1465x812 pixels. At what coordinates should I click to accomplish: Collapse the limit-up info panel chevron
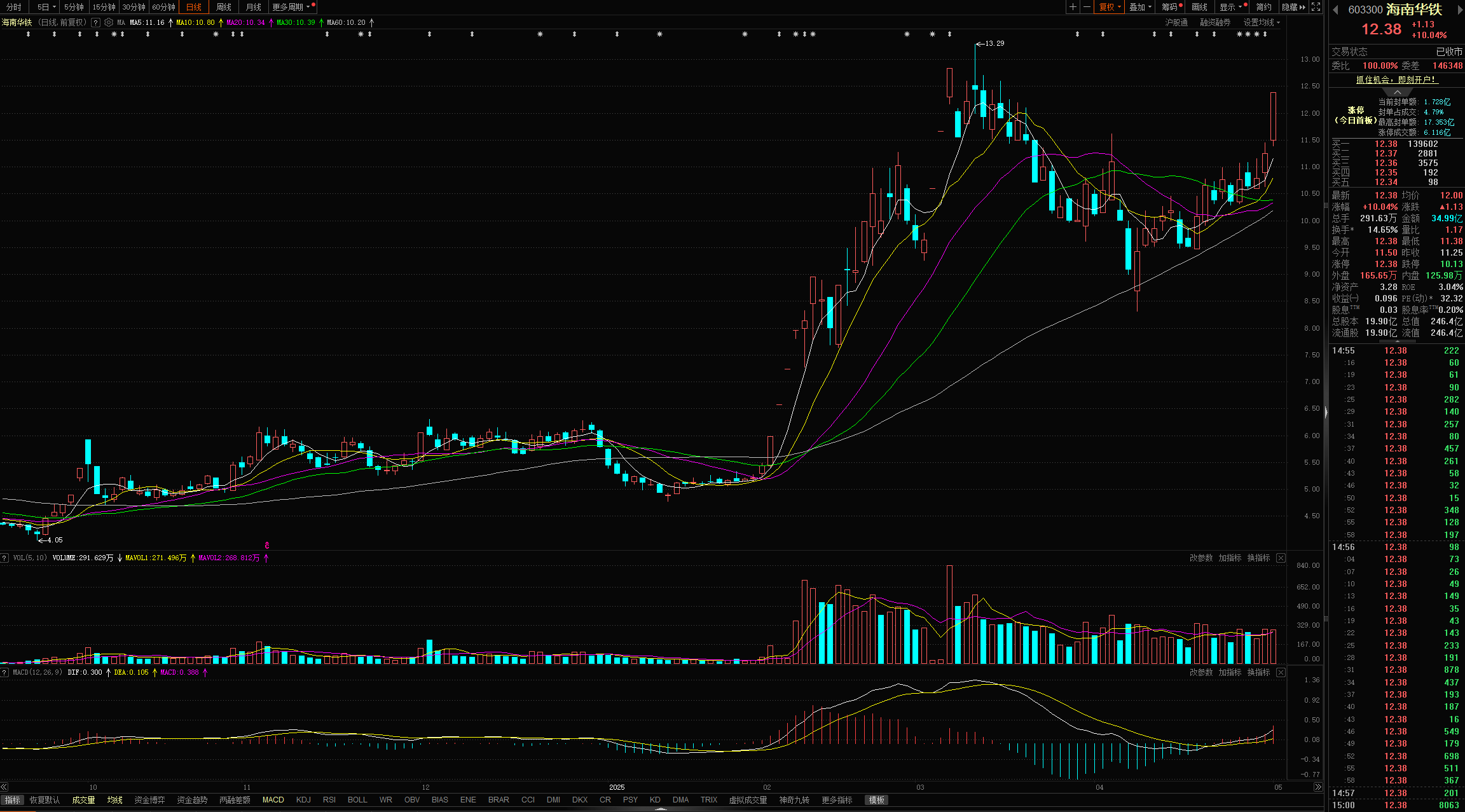[1397, 92]
